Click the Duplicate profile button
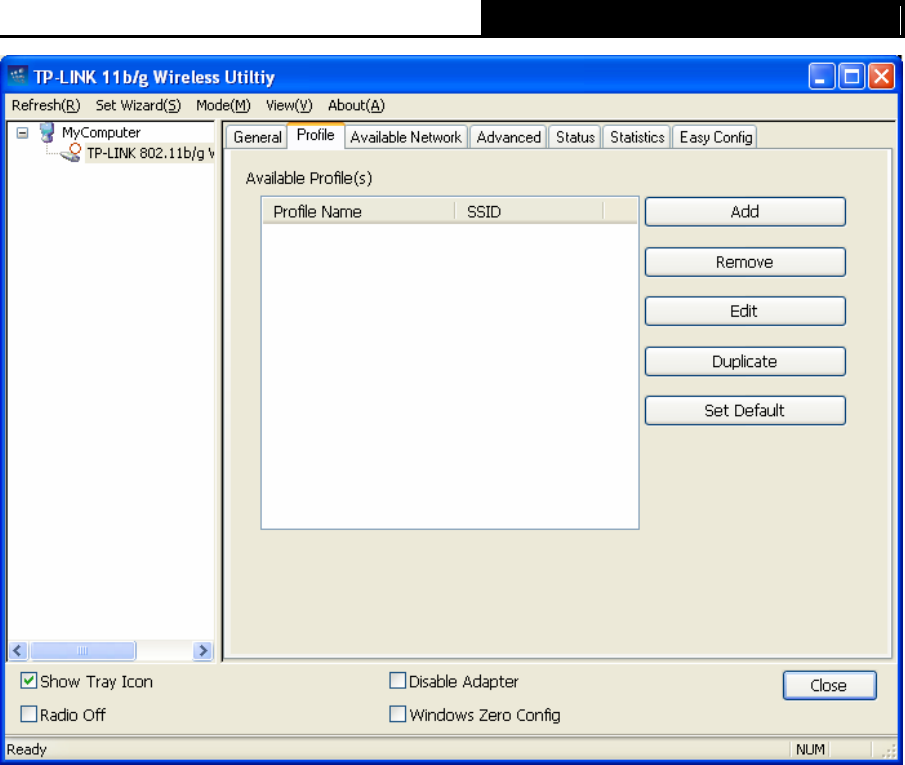 pyautogui.click(x=745, y=361)
